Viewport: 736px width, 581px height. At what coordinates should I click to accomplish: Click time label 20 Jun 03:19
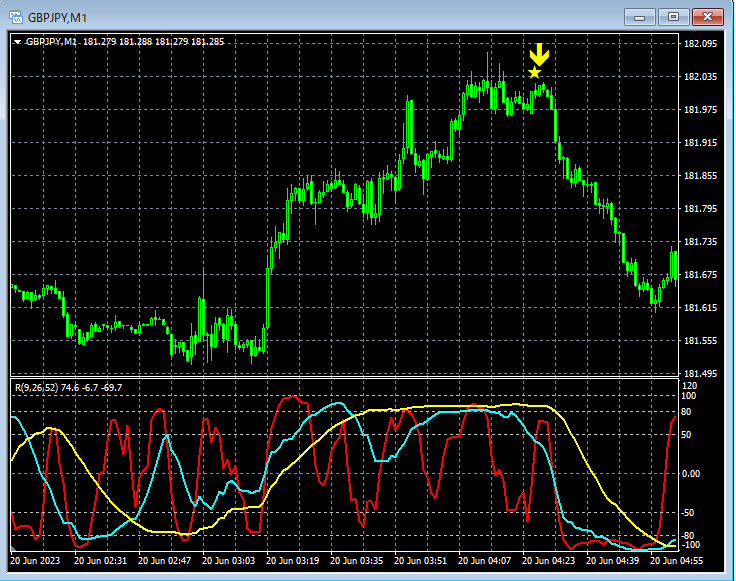pos(292,561)
